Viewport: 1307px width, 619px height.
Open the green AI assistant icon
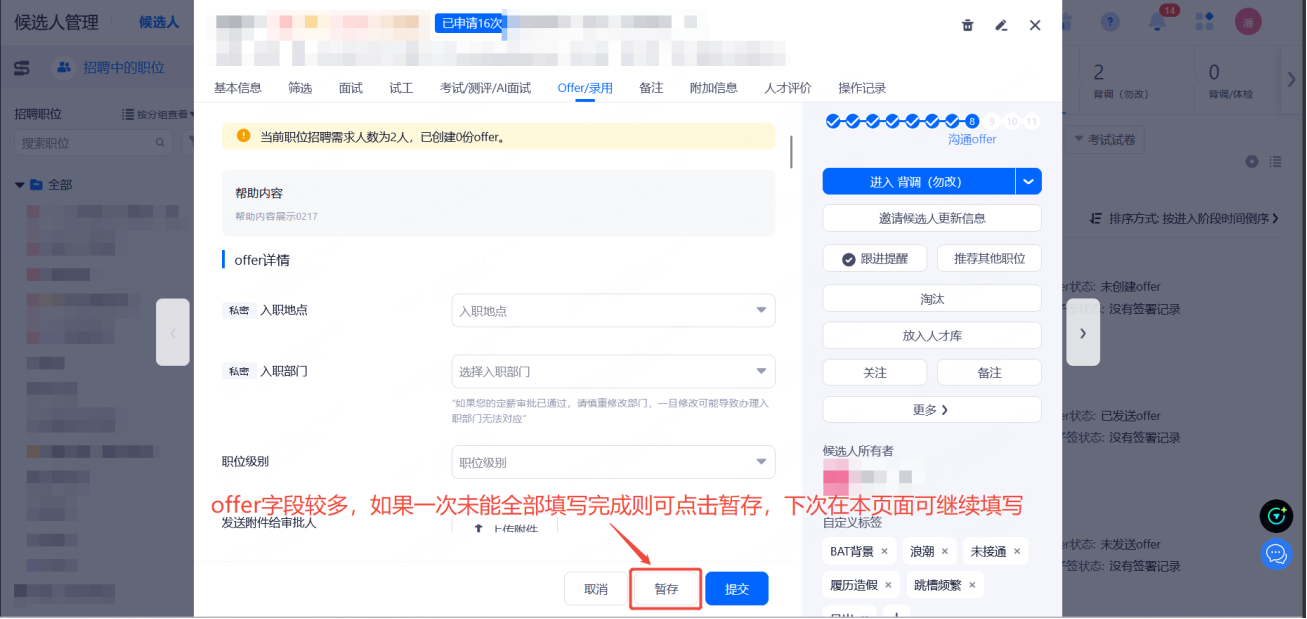(1275, 516)
